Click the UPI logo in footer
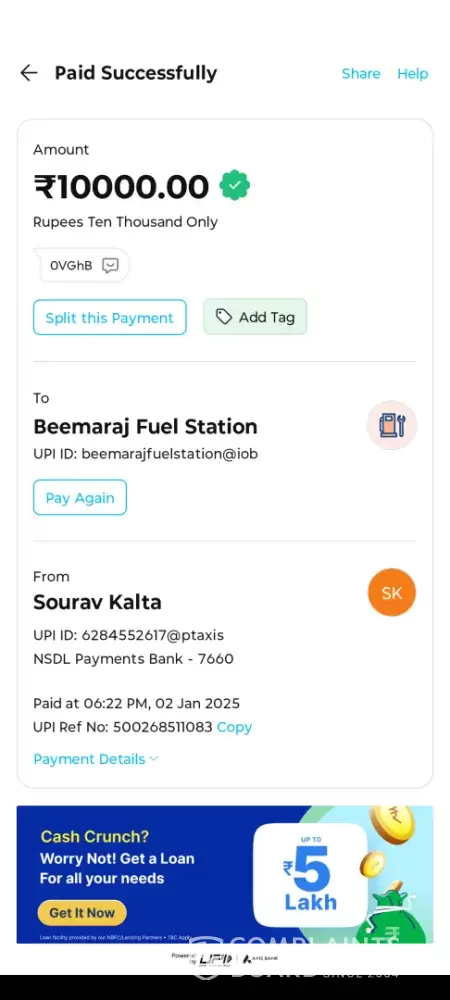This screenshot has width=450, height=1000. (216, 959)
